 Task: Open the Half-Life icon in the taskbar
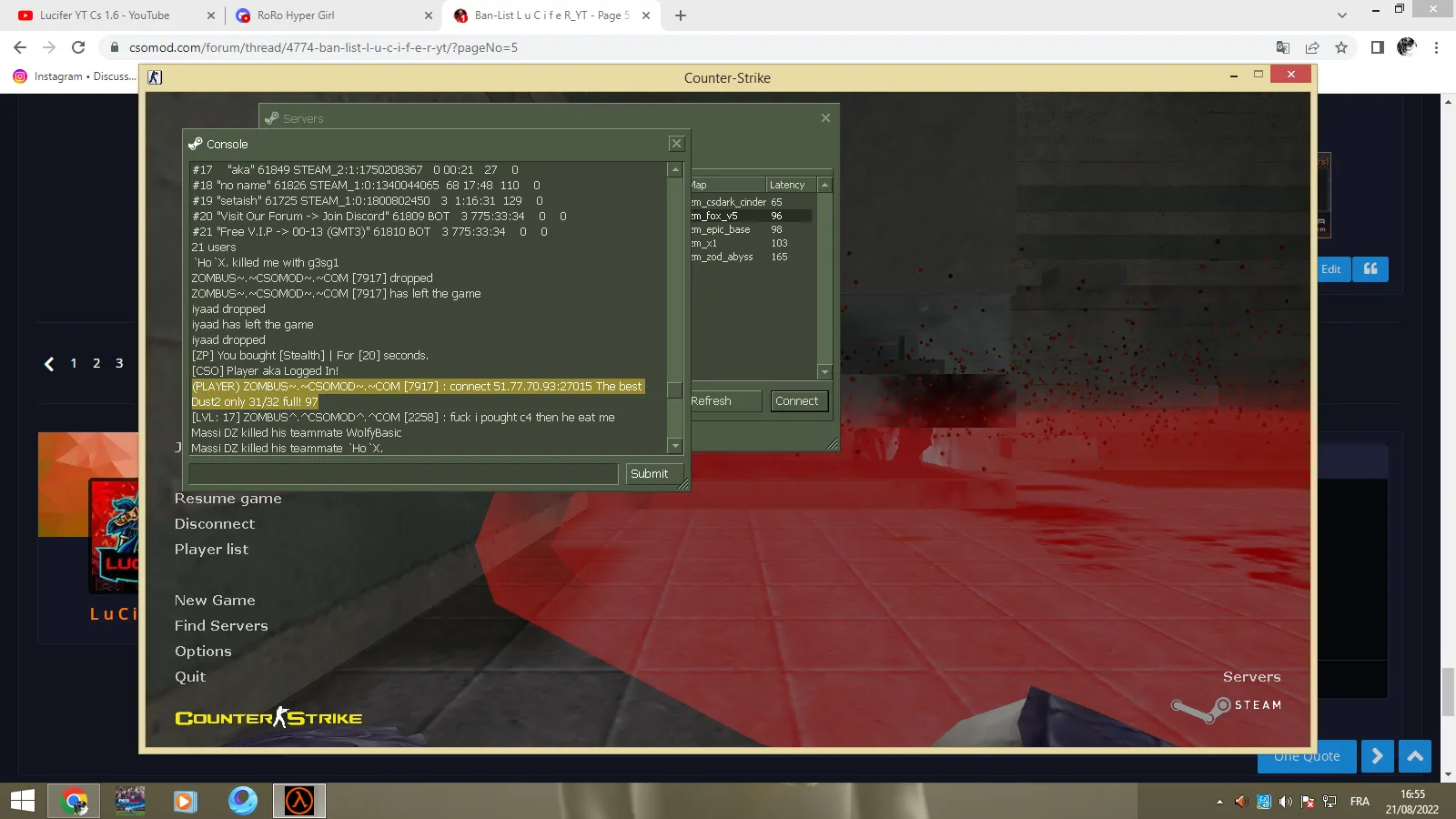tap(299, 801)
